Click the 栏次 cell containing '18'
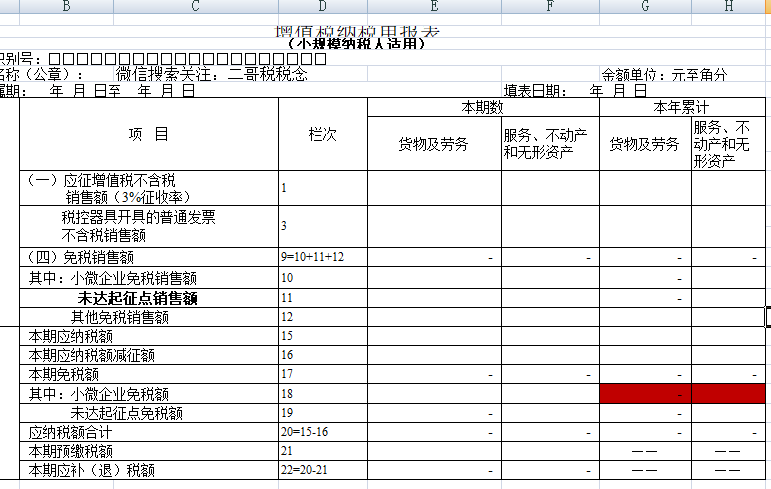This screenshot has height=489, width=771. point(323,394)
